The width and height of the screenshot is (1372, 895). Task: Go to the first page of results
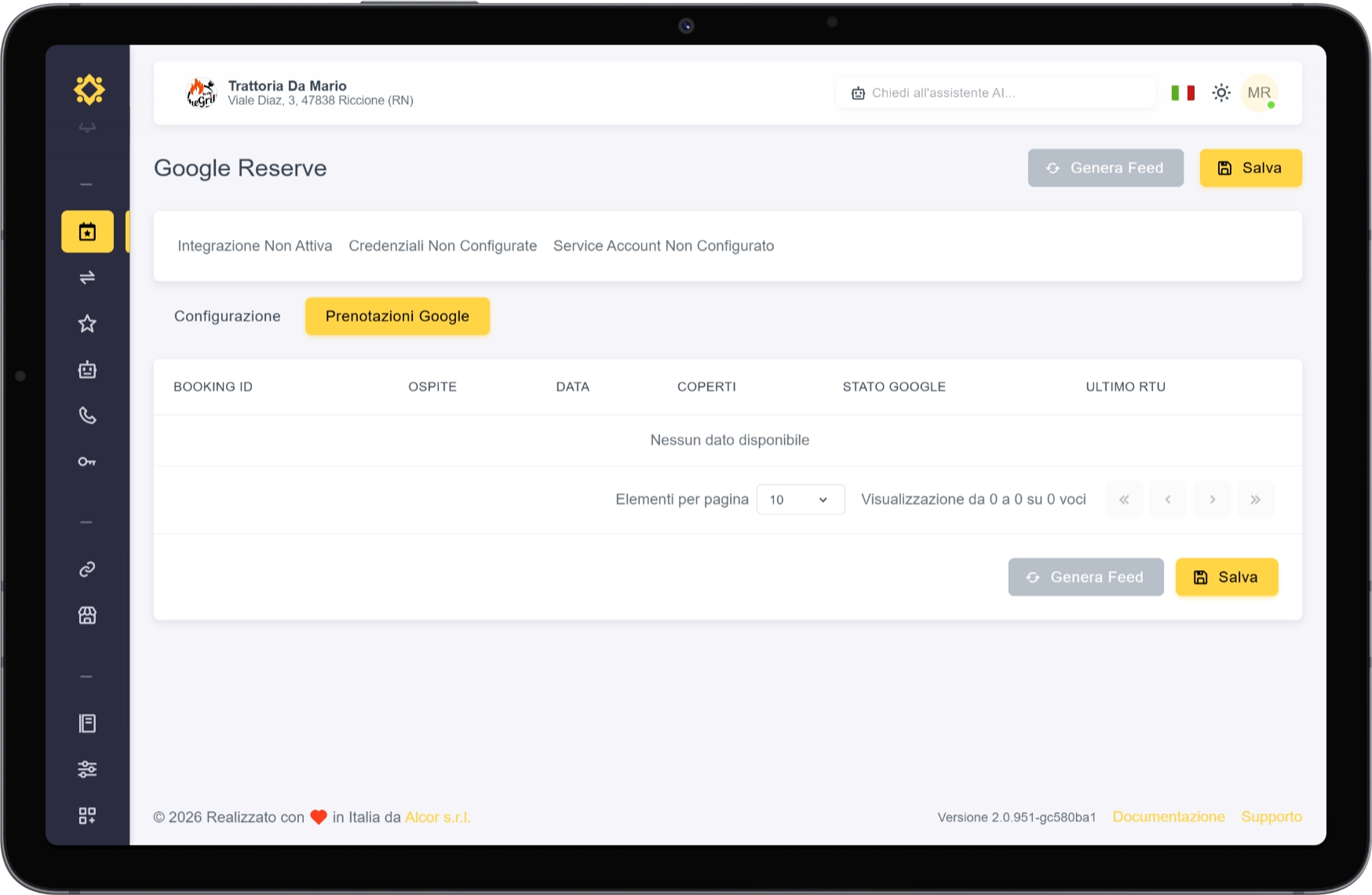coord(1124,499)
